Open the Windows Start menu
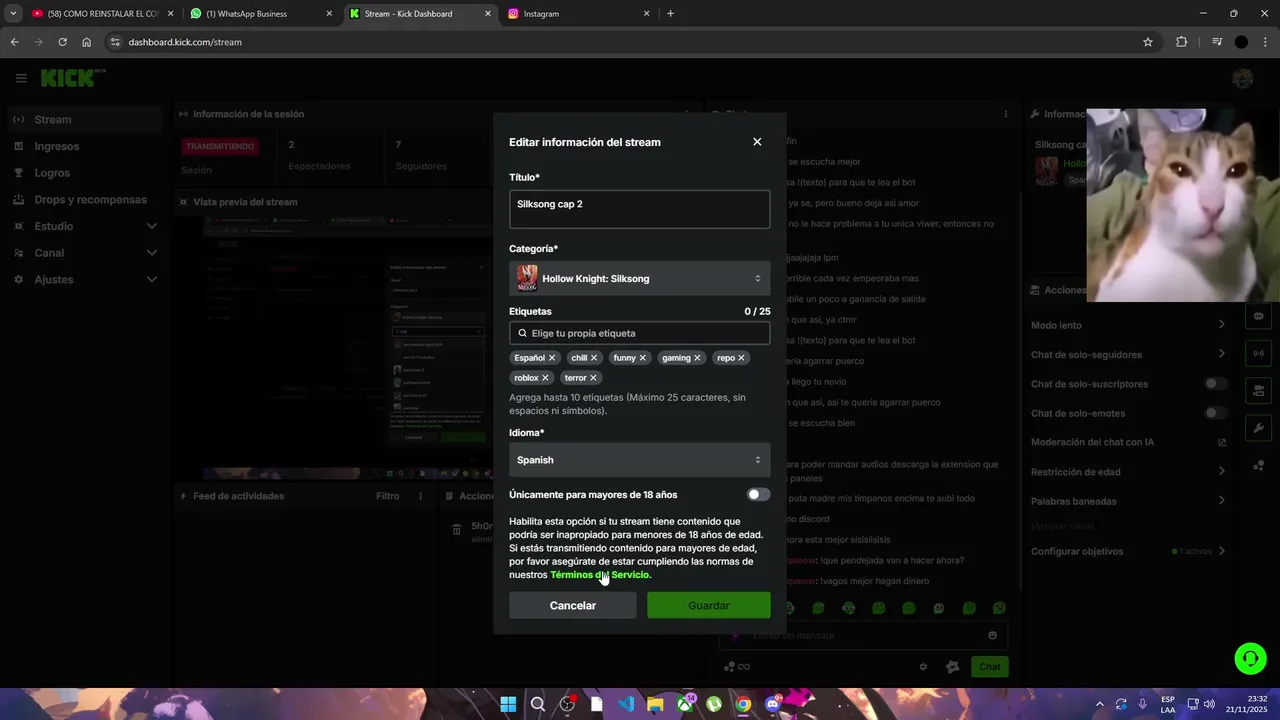Viewport: 1280px width, 720px height. pos(508,704)
